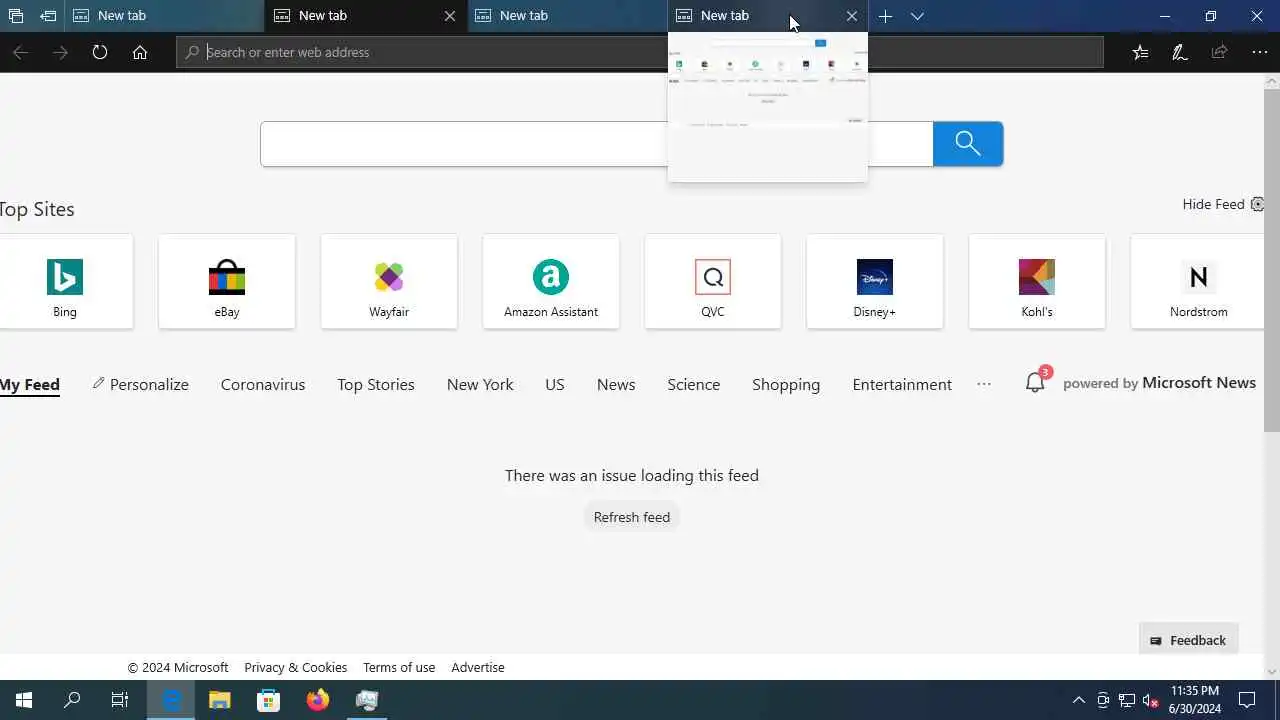The height and width of the screenshot is (720, 1280).
Task: Open the tabs you've set aside icon
Action: 15,16
